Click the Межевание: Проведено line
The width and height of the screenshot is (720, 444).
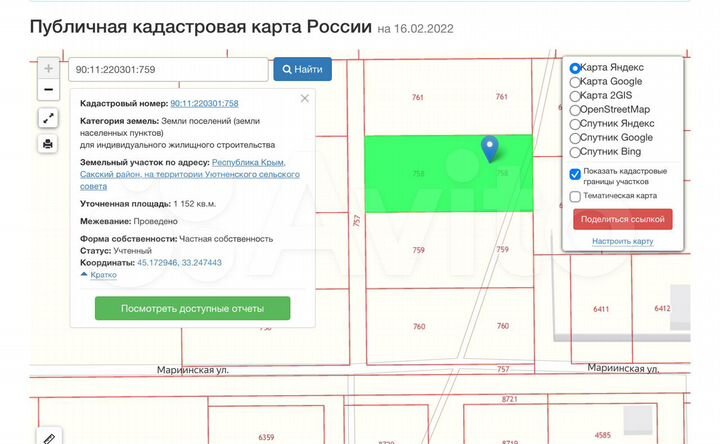point(129,221)
